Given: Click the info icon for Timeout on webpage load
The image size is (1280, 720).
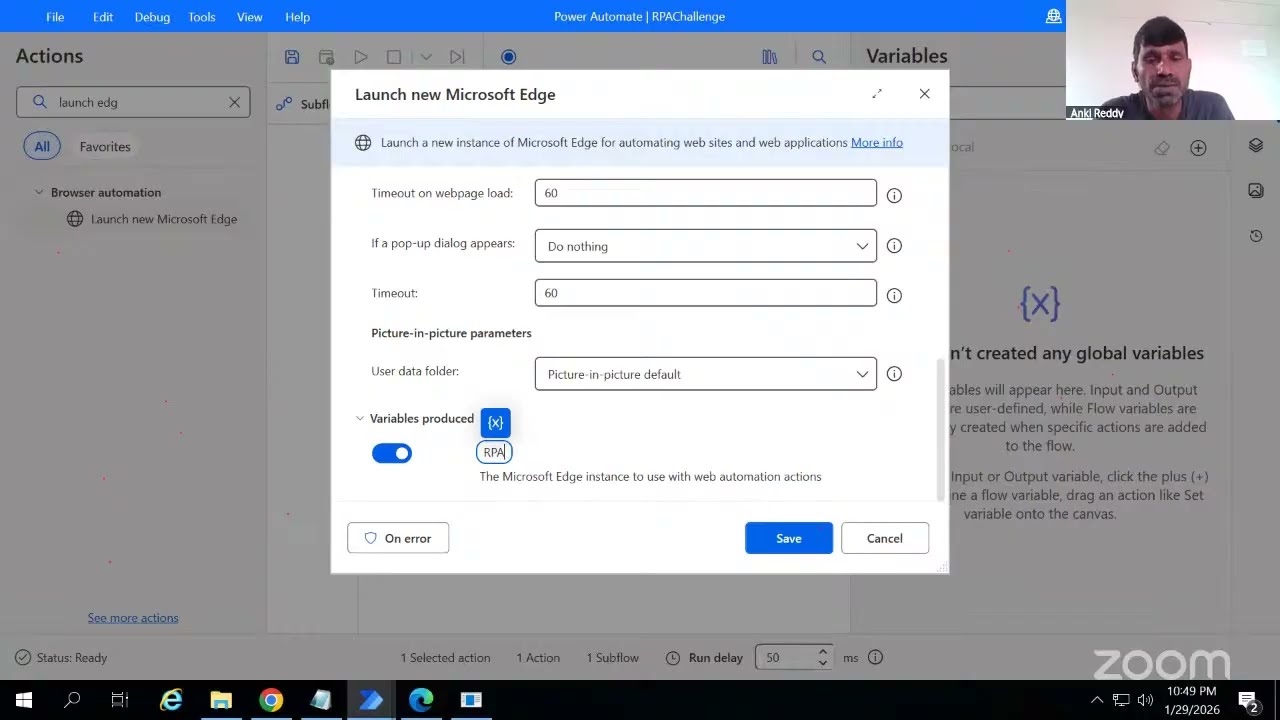Looking at the screenshot, I should 894,195.
